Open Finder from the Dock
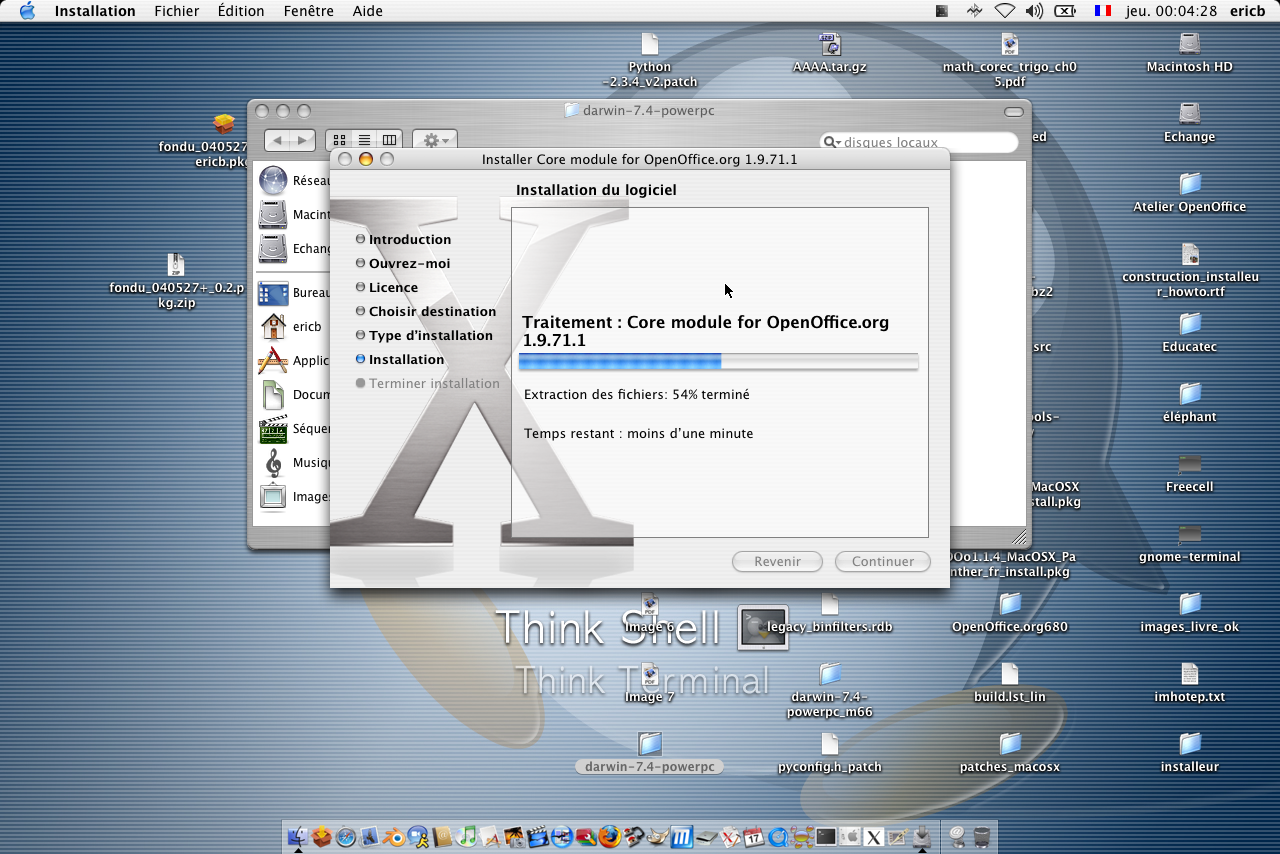This screenshot has height=854, width=1280. point(298,836)
